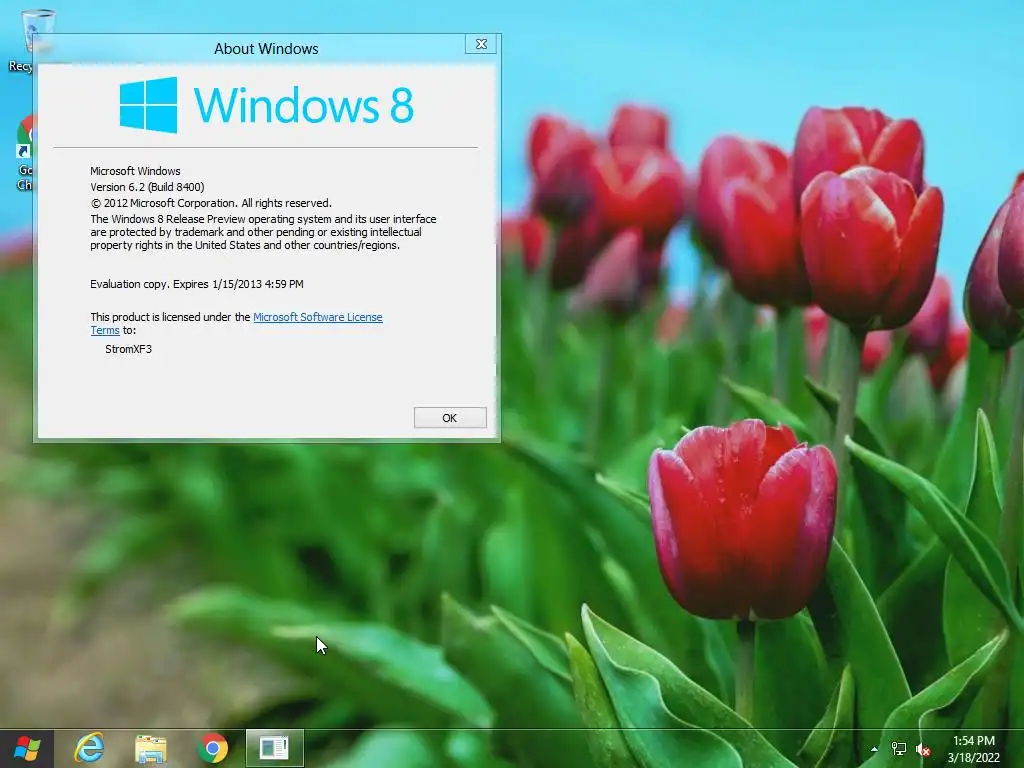Close the About Windows dialog

(x=481, y=44)
